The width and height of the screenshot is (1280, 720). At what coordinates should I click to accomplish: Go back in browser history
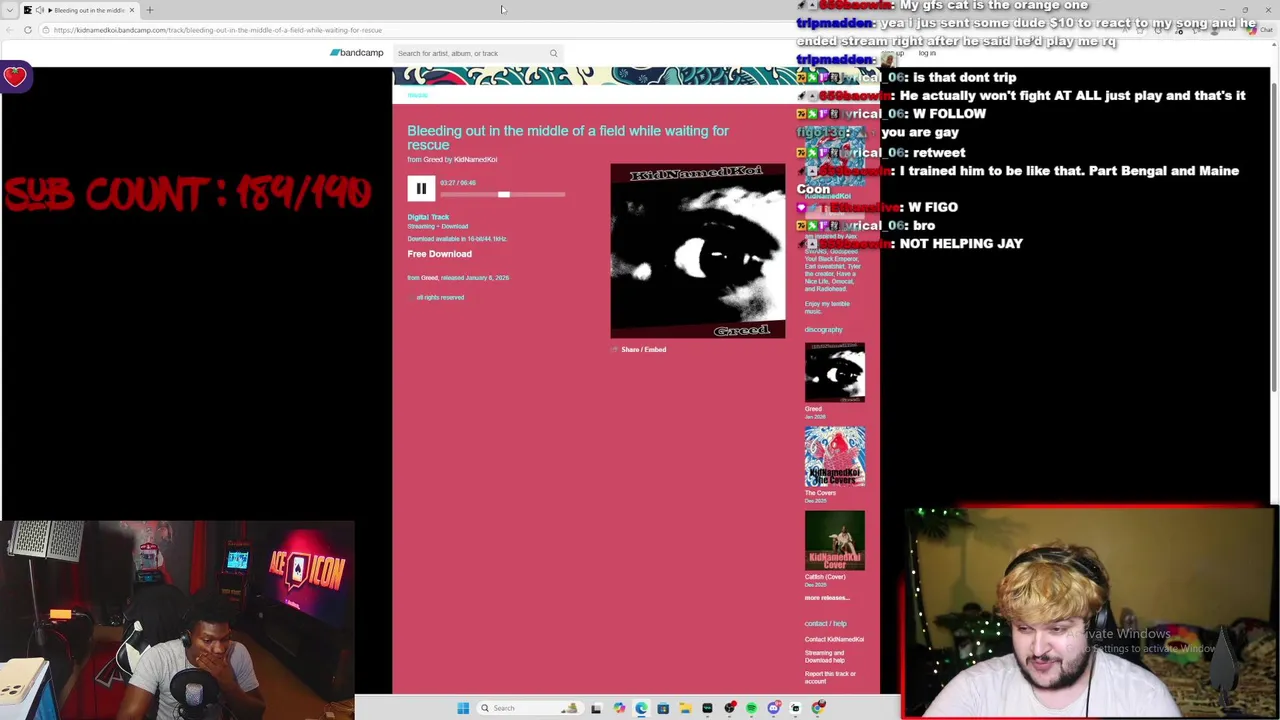point(9,30)
